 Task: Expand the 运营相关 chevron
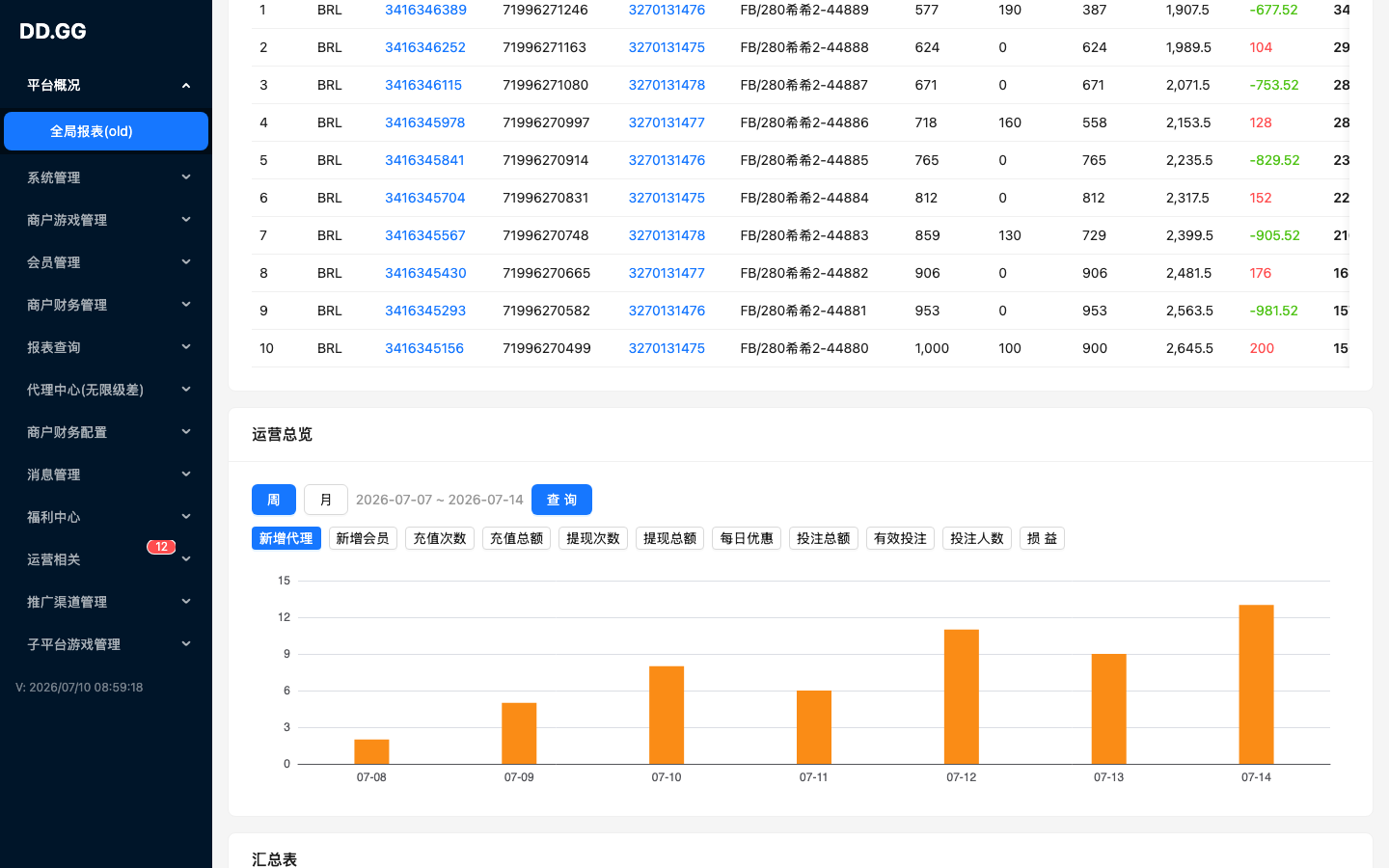pyautogui.click(x=186, y=559)
